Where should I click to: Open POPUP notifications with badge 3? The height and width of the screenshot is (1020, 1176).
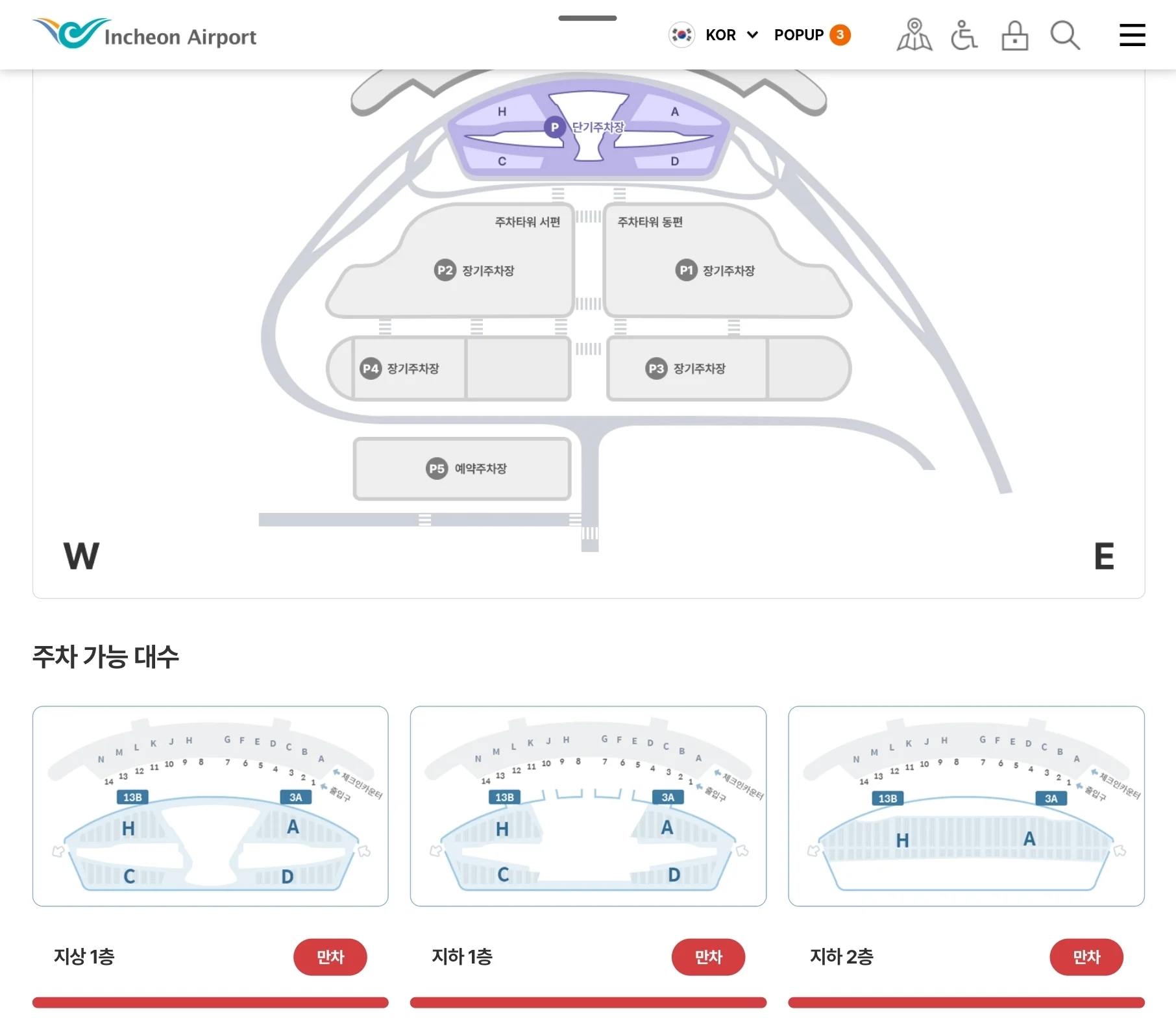click(812, 35)
